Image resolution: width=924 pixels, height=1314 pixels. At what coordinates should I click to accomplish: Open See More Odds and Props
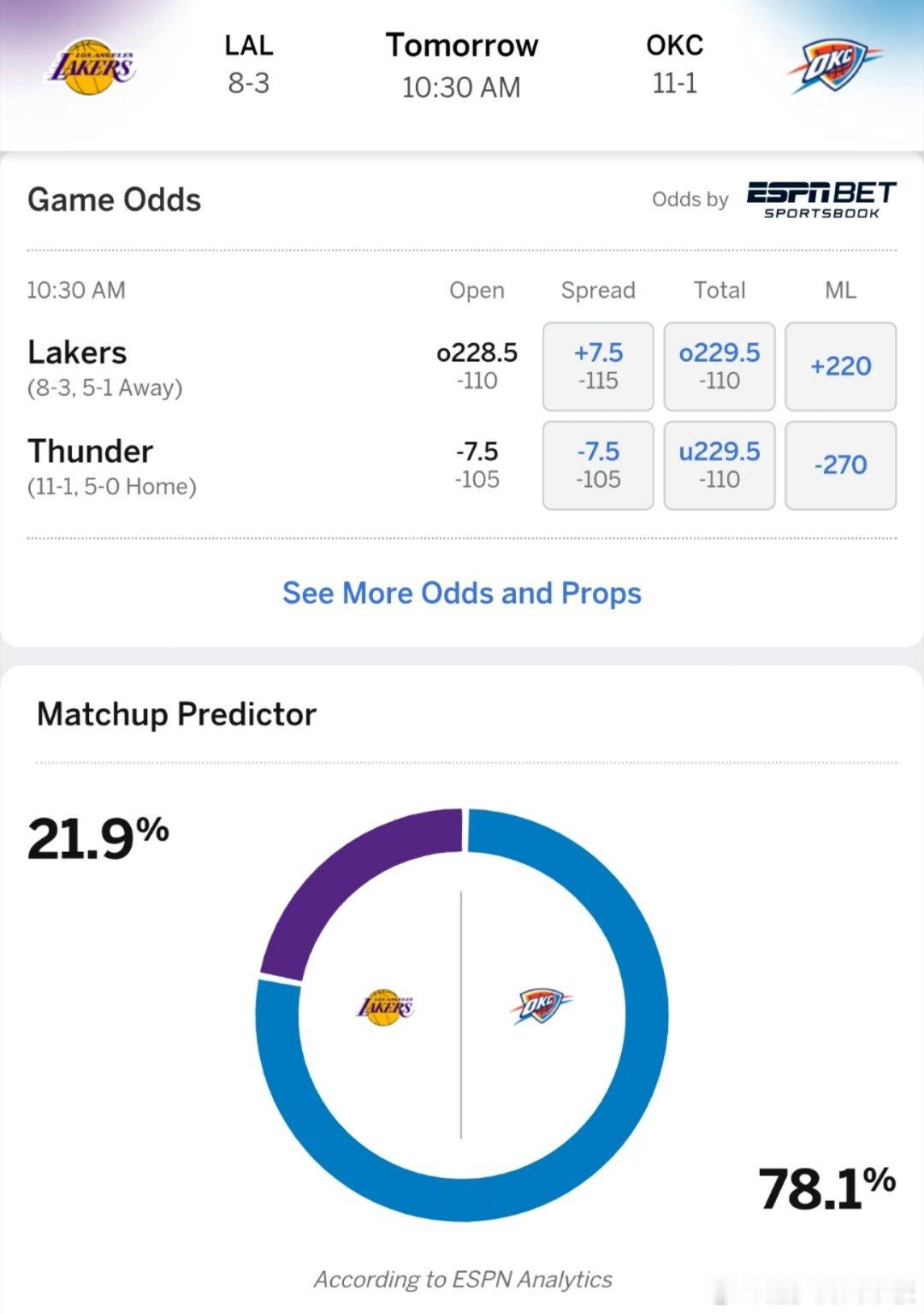point(461,593)
